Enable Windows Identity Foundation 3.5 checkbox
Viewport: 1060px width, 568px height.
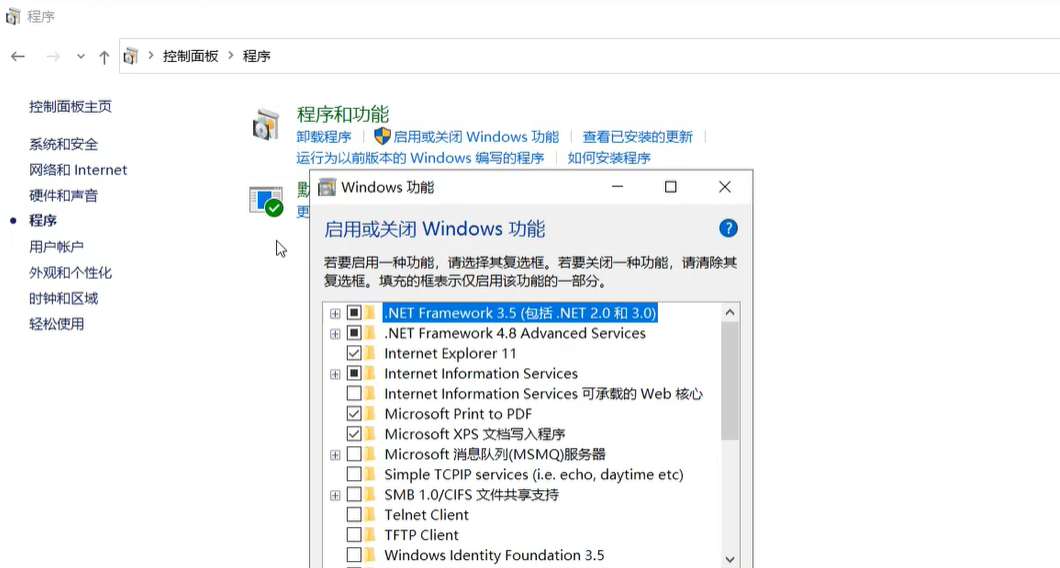(354, 555)
